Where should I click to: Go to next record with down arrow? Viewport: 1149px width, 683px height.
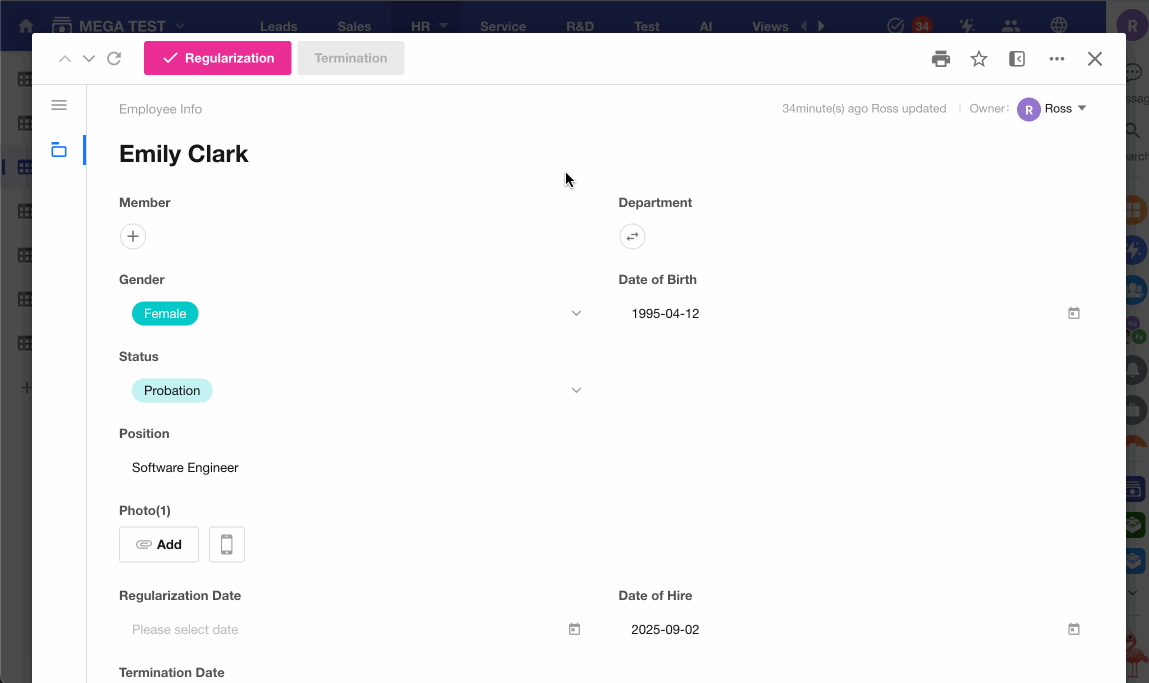tap(89, 59)
